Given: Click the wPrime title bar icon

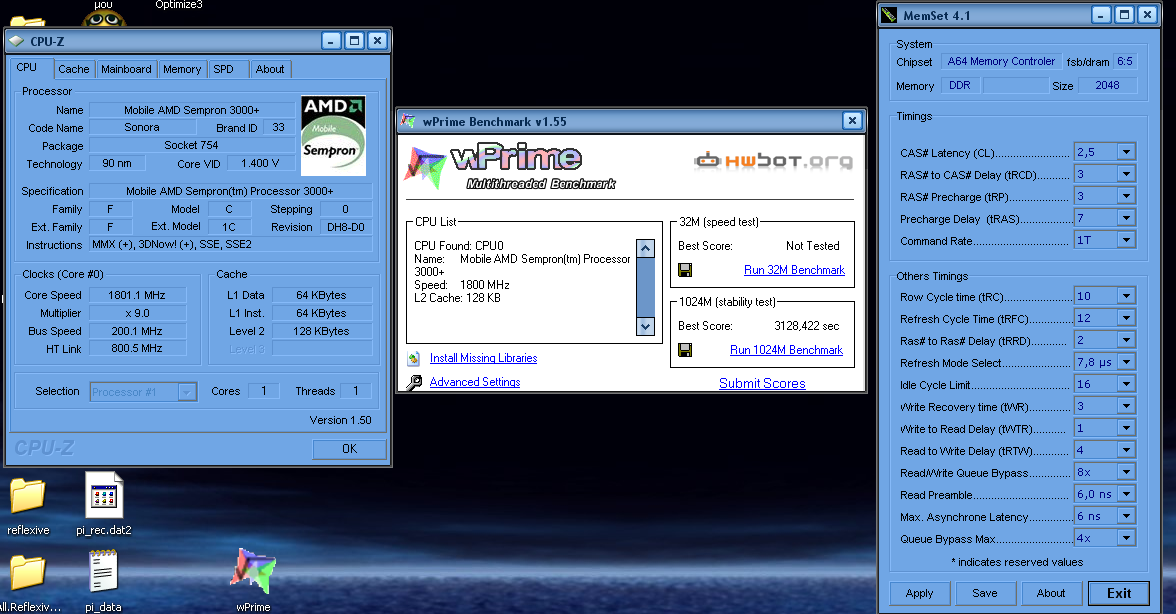Looking at the screenshot, I should (x=409, y=121).
